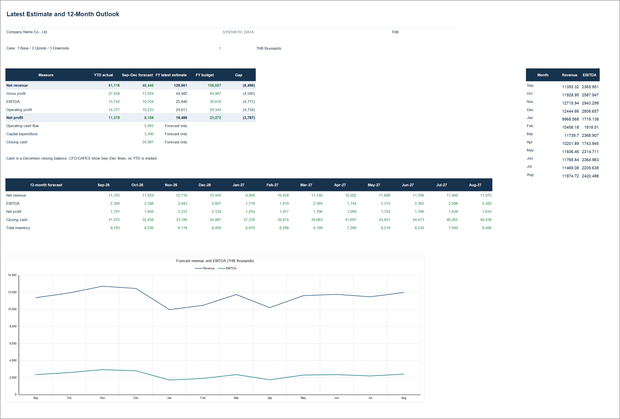The image size is (620, 419).
Task: Select the 'Total inventory' row label
Action: point(18,228)
